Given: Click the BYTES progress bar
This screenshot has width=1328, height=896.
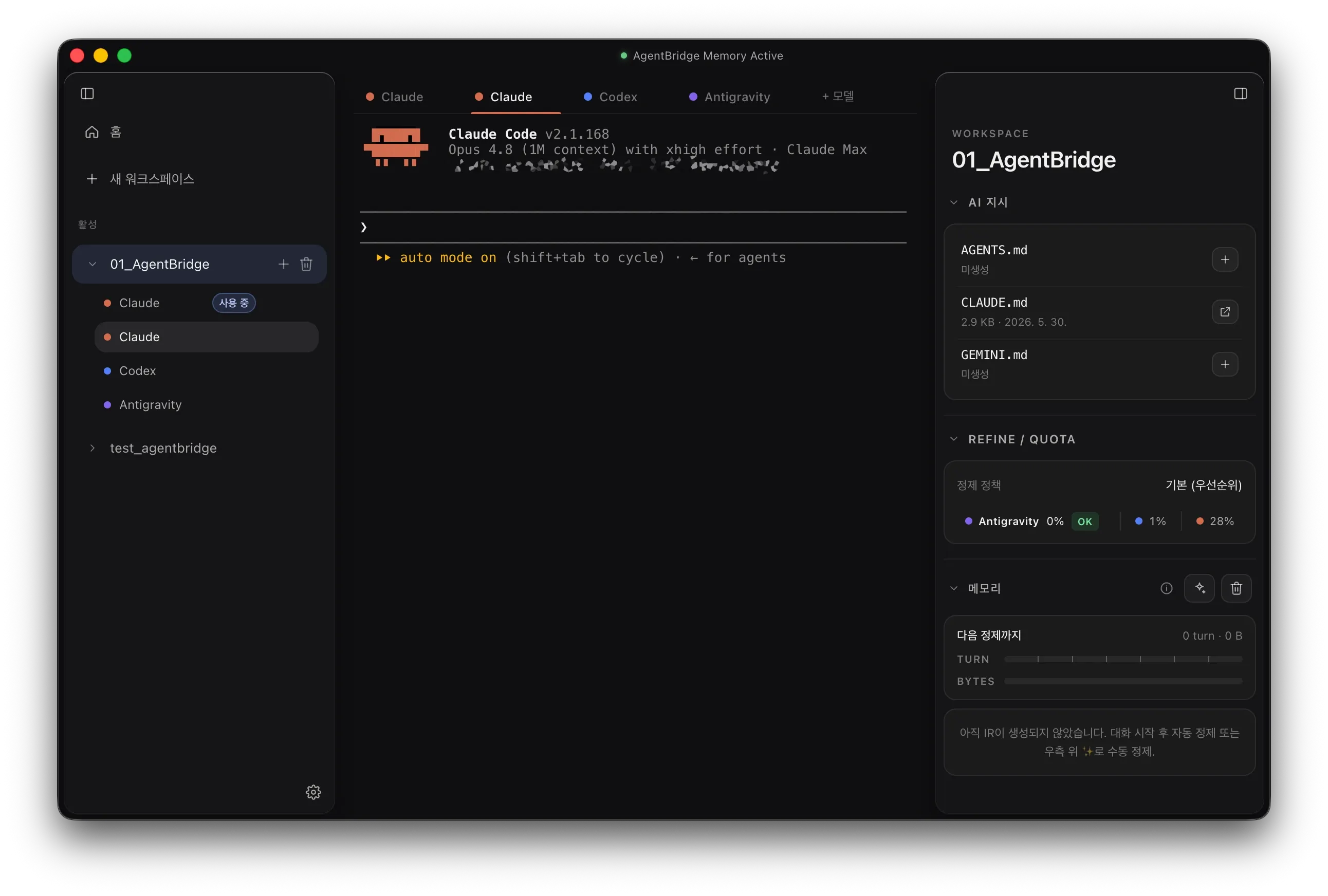Looking at the screenshot, I should click(1123, 681).
